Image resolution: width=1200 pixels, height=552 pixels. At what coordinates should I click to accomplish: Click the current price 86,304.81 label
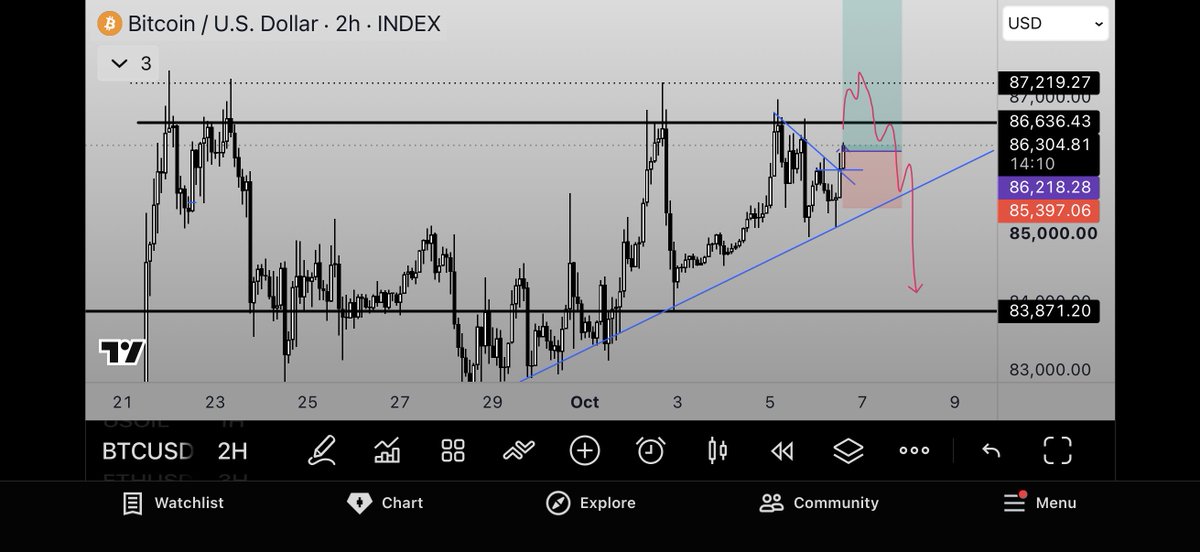[1048, 144]
